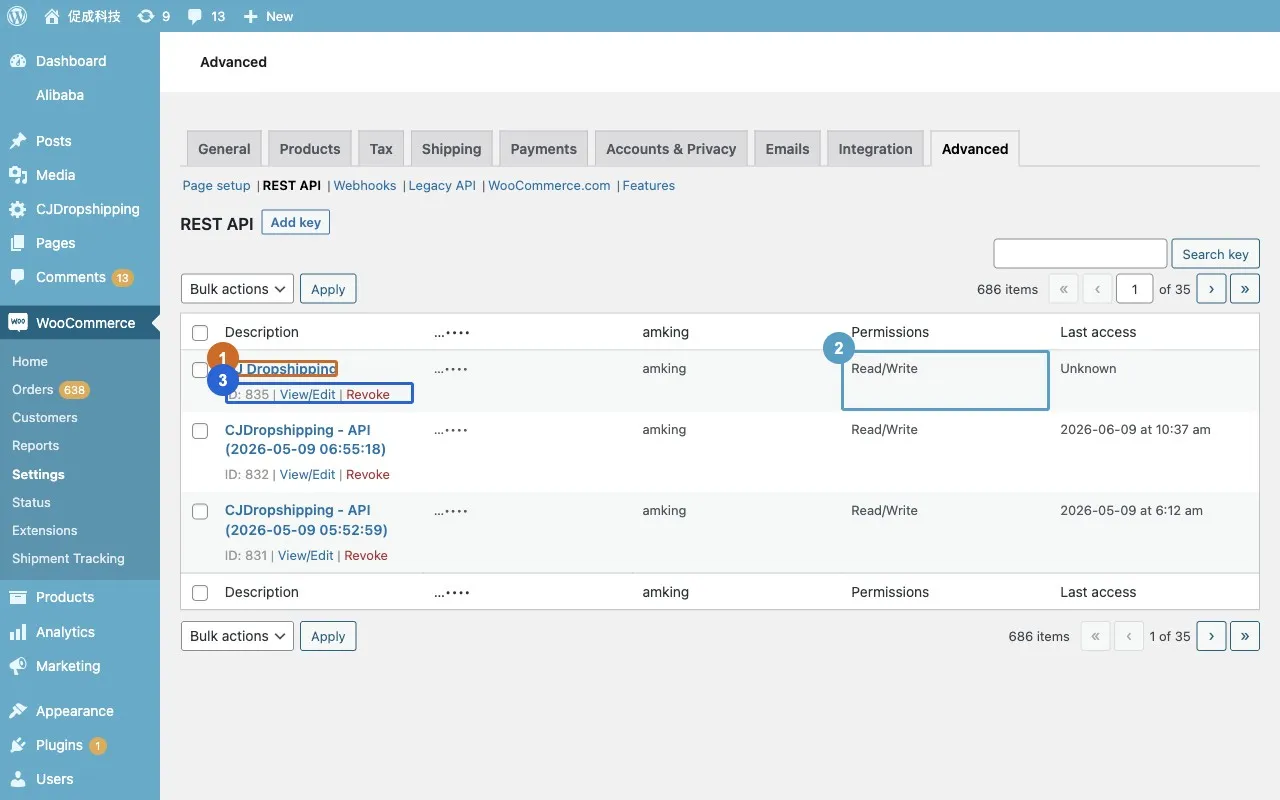Open the Marketing megaphone icon
Screen dimensions: 1280x800
18,666
